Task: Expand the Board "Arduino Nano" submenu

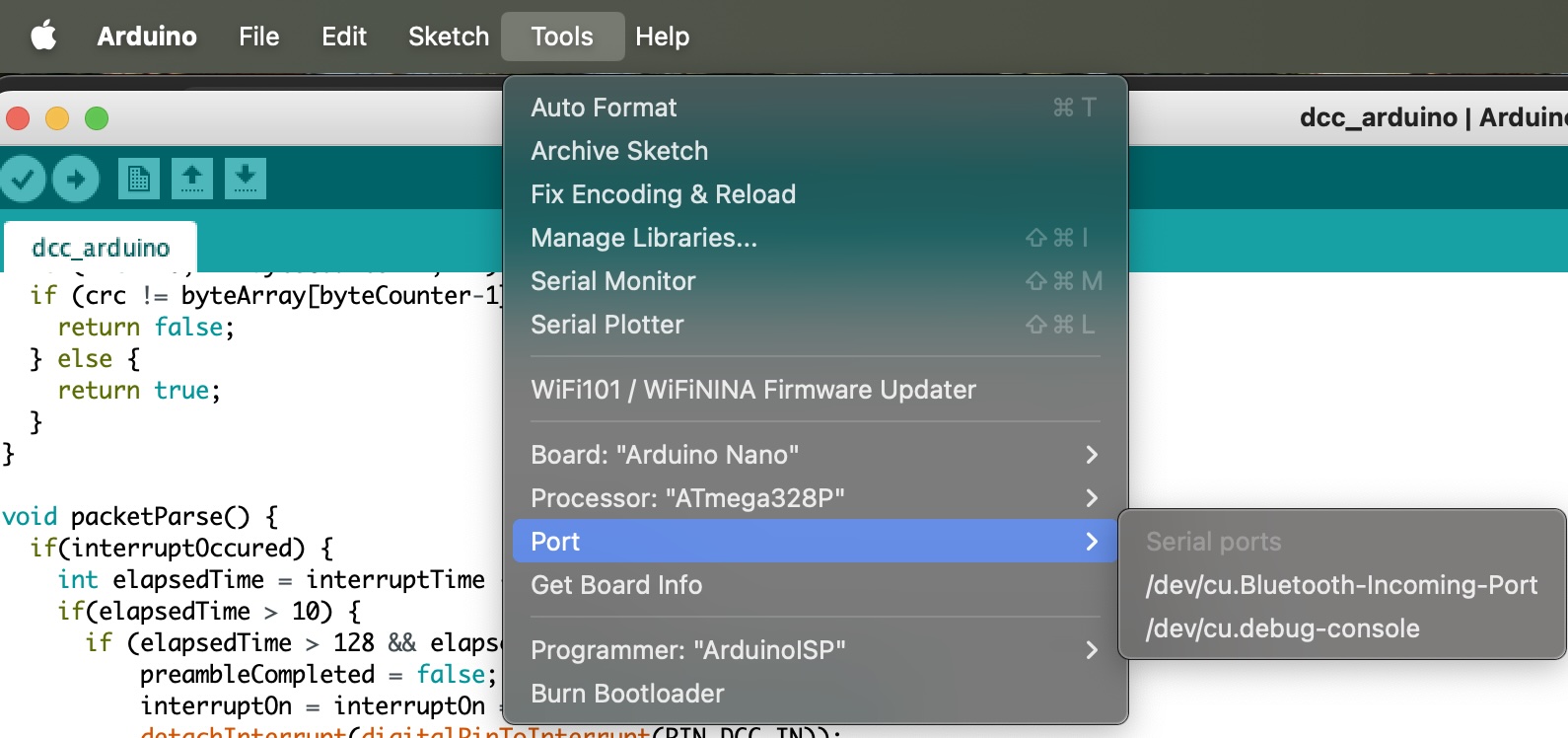Action: click(x=815, y=455)
